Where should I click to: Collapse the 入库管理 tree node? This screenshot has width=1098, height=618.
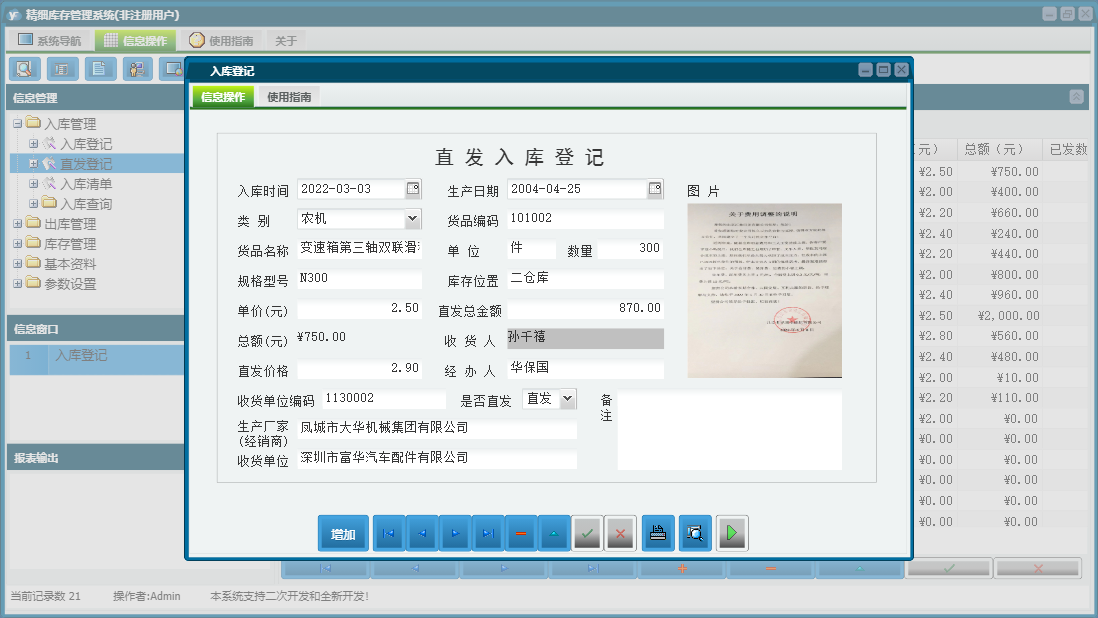[18, 124]
